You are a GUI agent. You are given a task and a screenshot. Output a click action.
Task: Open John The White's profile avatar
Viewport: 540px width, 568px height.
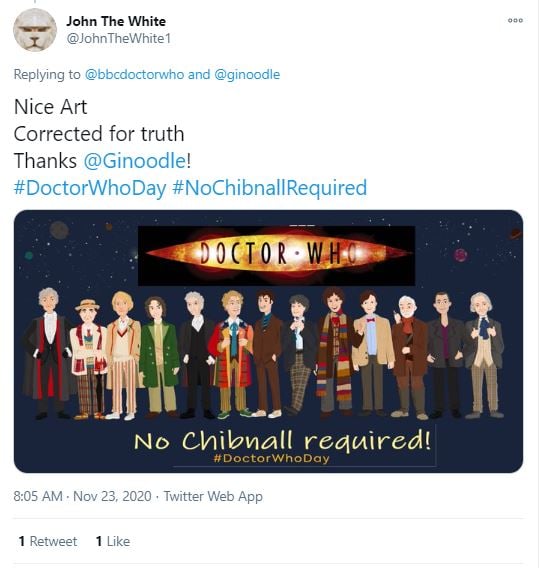pos(35,30)
